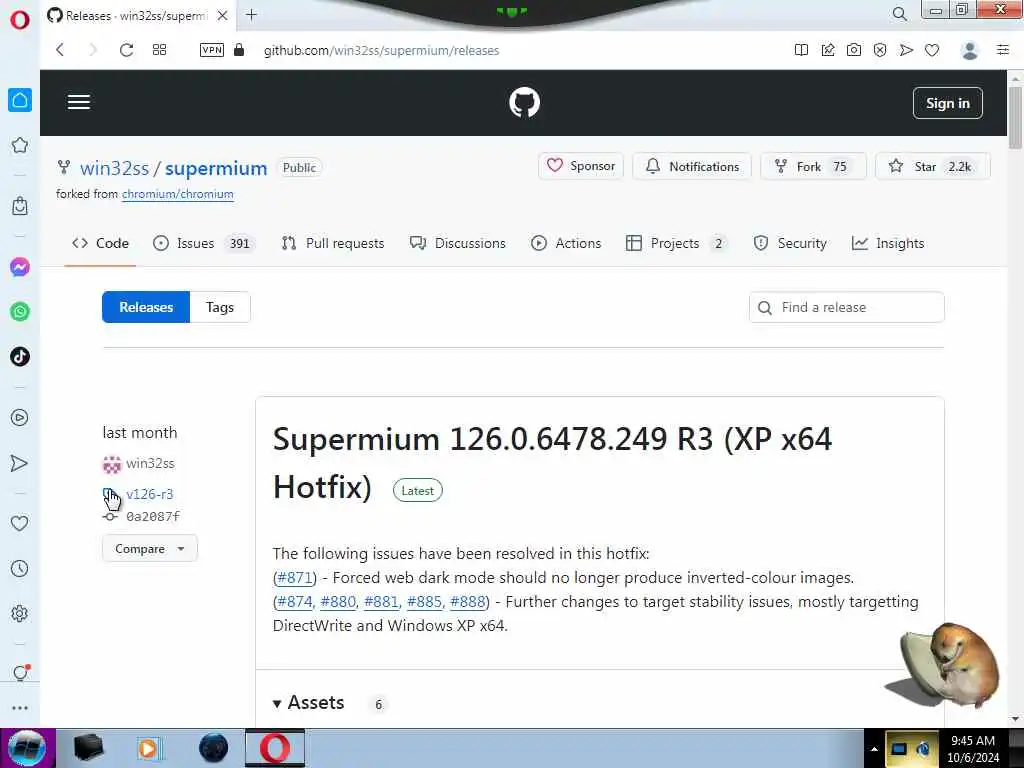Screen dimensions: 1024x768
Task: Open the Windows Start button
Action: pyautogui.click(x=27, y=748)
